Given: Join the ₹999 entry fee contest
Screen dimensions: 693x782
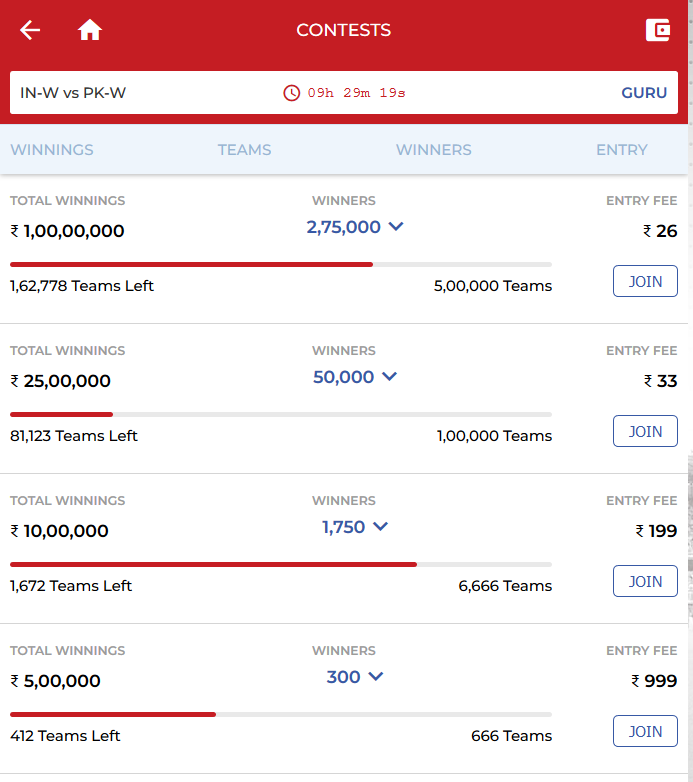Looking at the screenshot, I should (x=645, y=731).
